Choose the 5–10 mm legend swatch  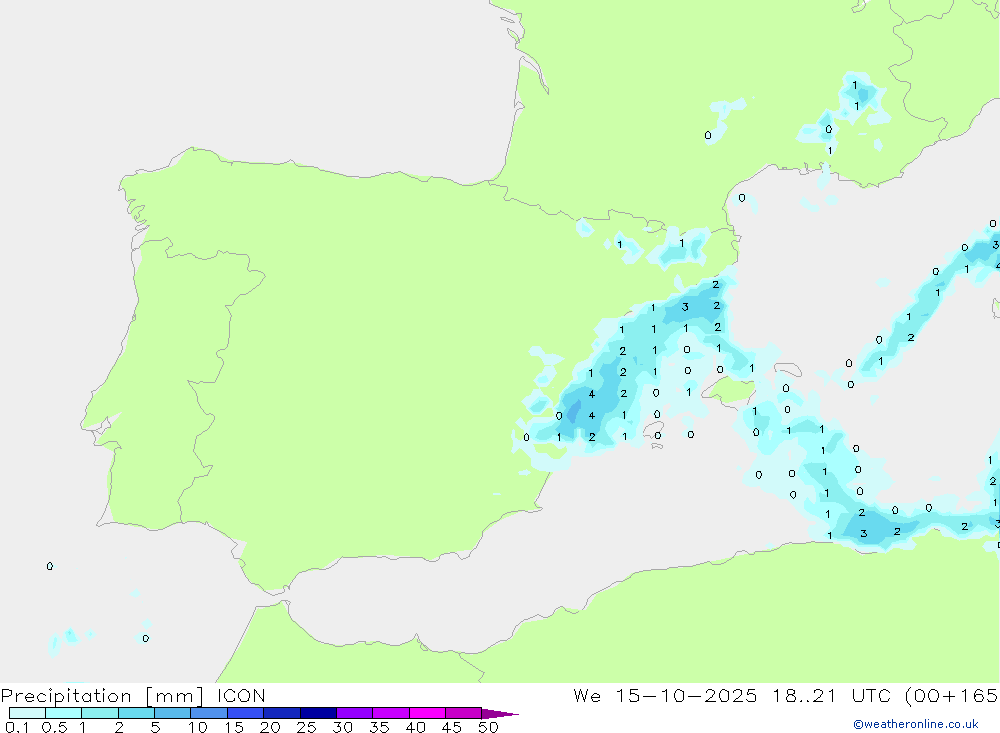[x=173, y=713]
